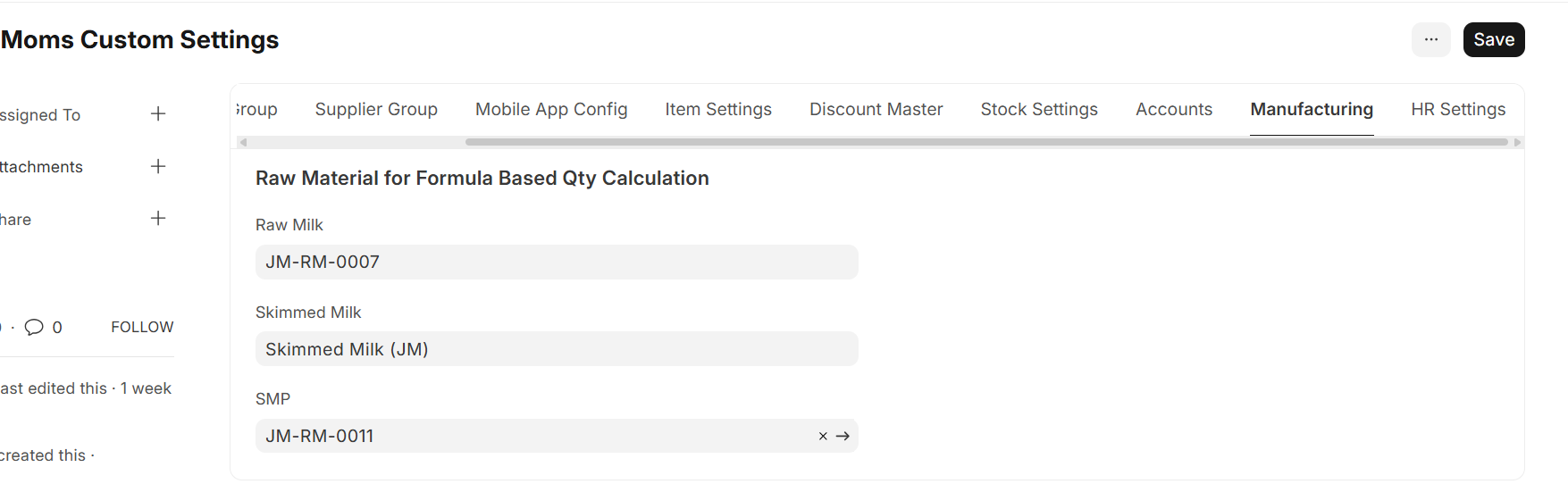This screenshot has height=484, width=1568.
Task: Open linked SMP item via arrow
Action: tap(843, 437)
